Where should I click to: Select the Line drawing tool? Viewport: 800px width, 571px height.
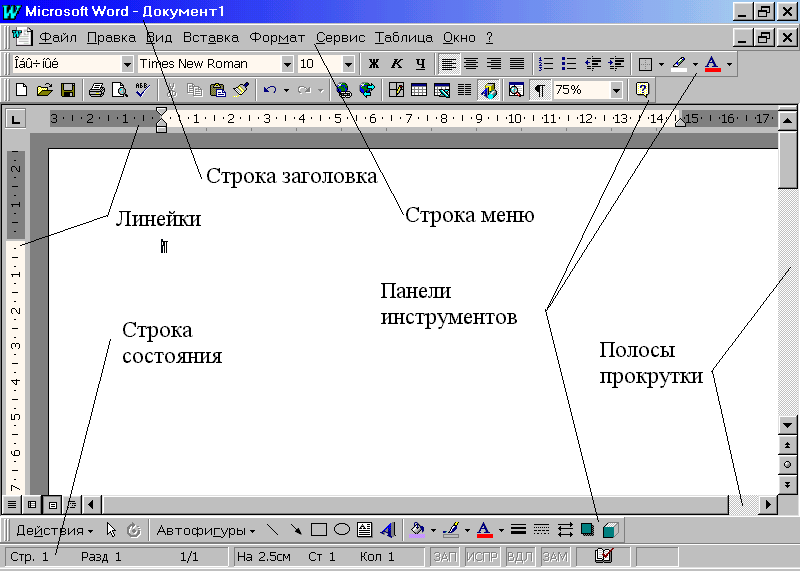tap(273, 530)
